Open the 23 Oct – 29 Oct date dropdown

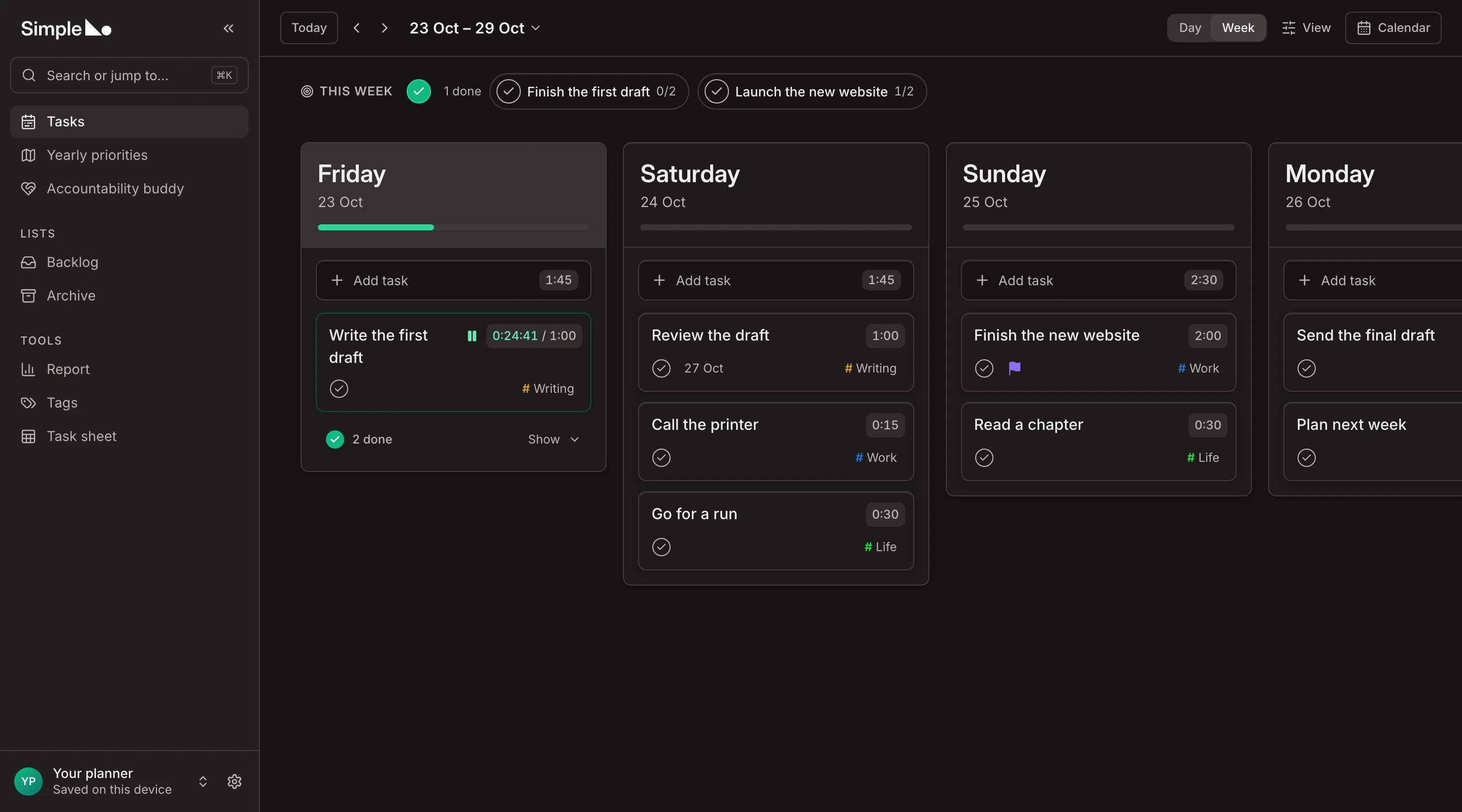click(x=475, y=28)
